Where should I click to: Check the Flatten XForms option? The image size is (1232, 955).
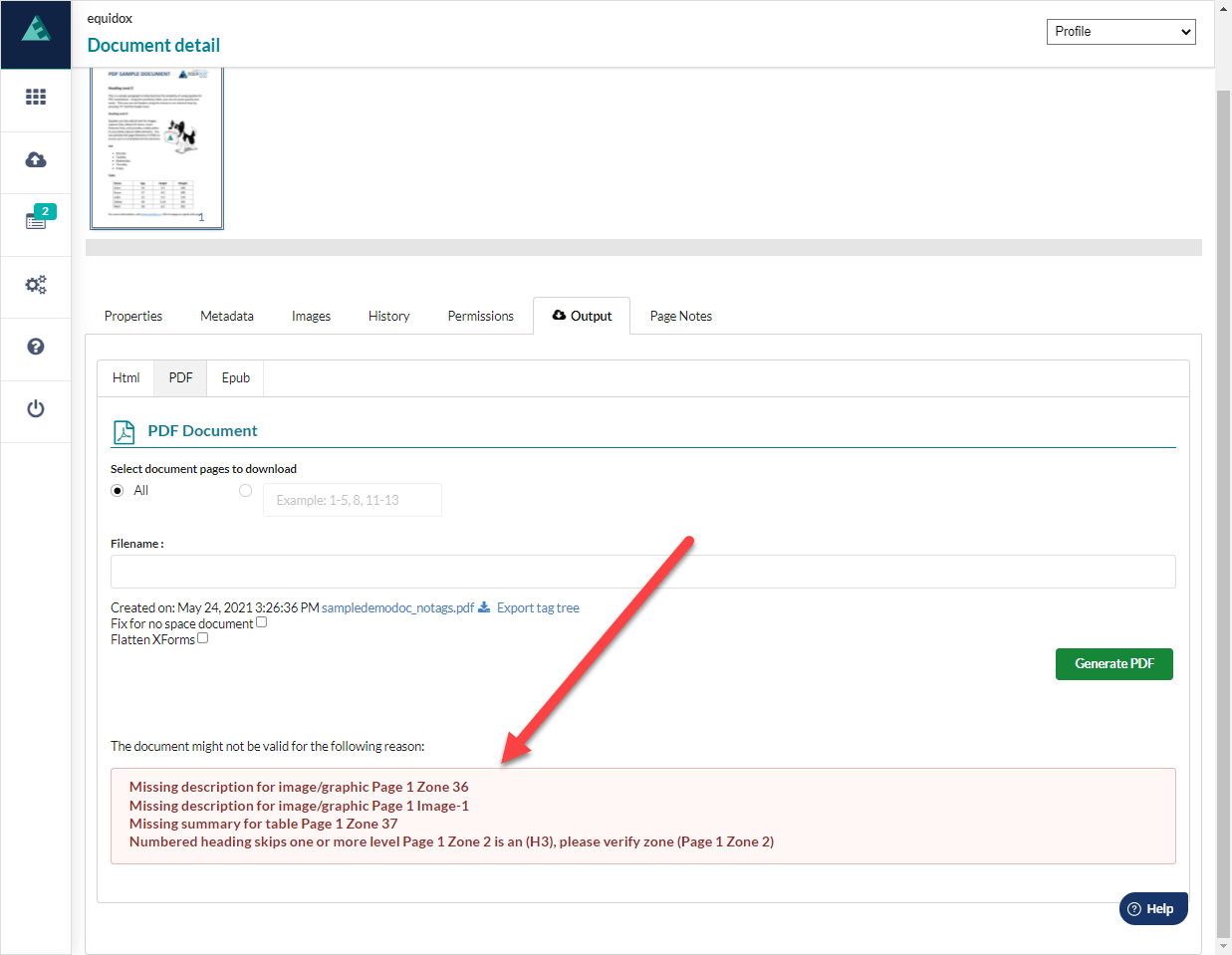tap(203, 637)
